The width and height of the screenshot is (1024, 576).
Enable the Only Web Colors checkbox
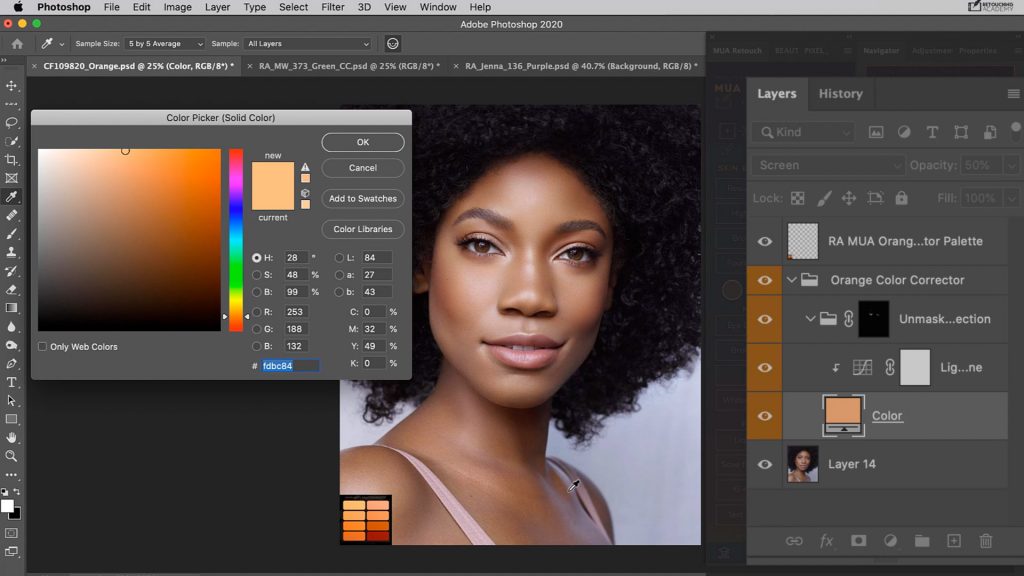(41, 346)
